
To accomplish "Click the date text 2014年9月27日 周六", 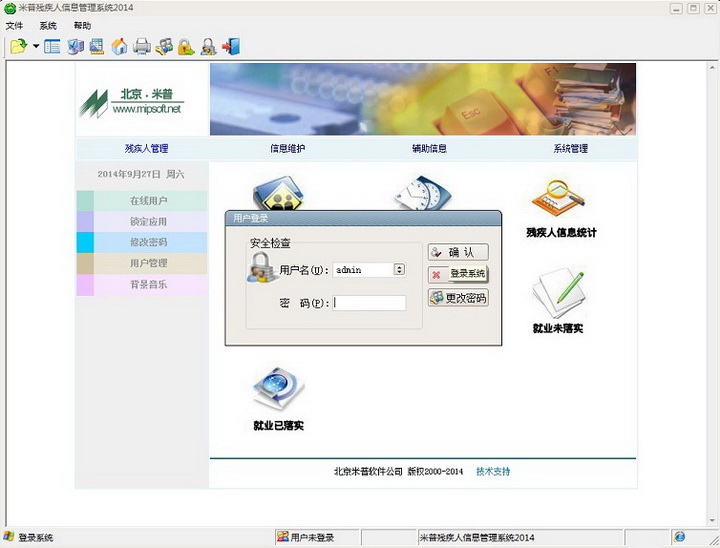I will 141,174.
